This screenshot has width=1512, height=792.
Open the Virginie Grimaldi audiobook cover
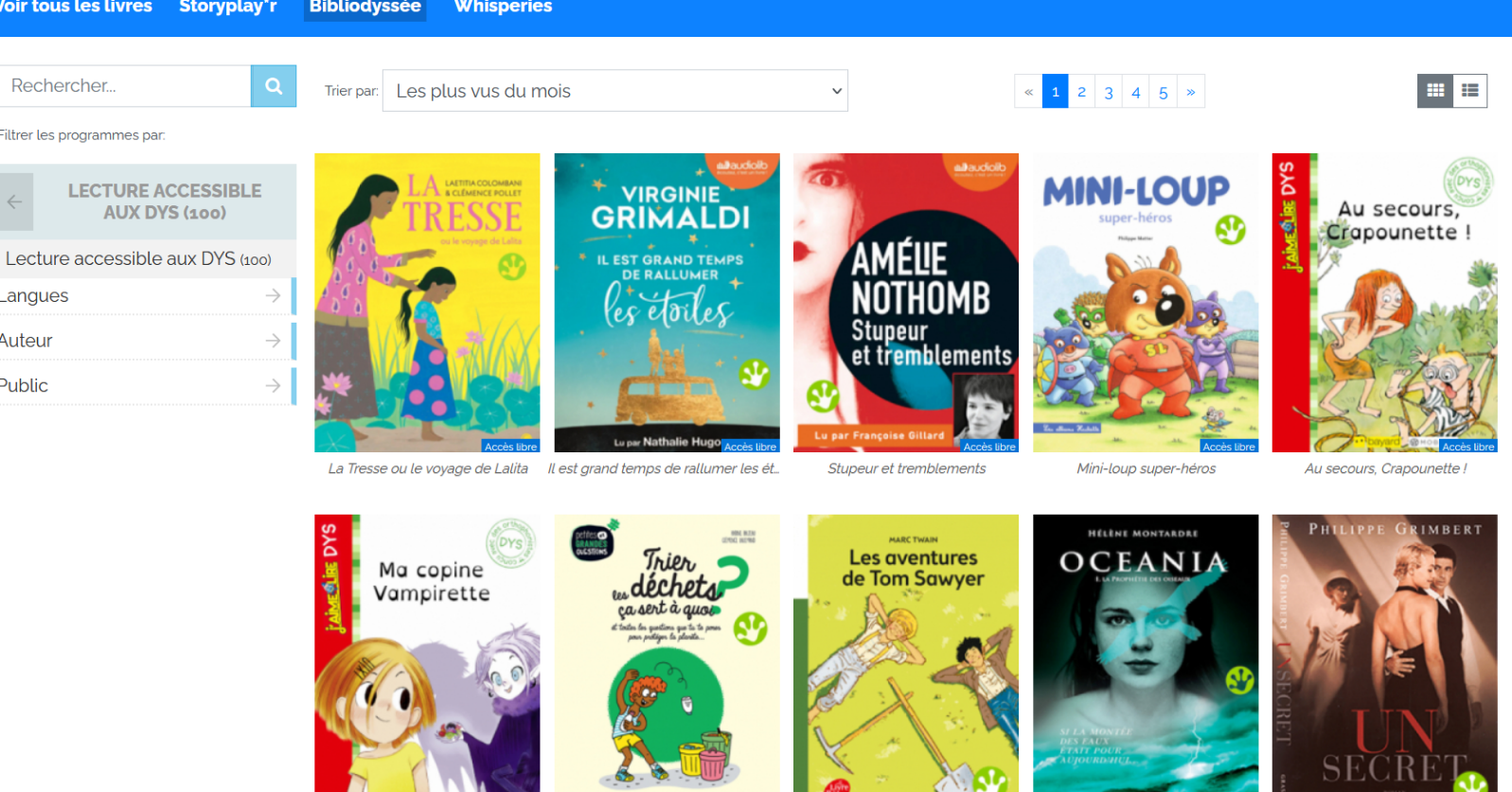tap(667, 303)
